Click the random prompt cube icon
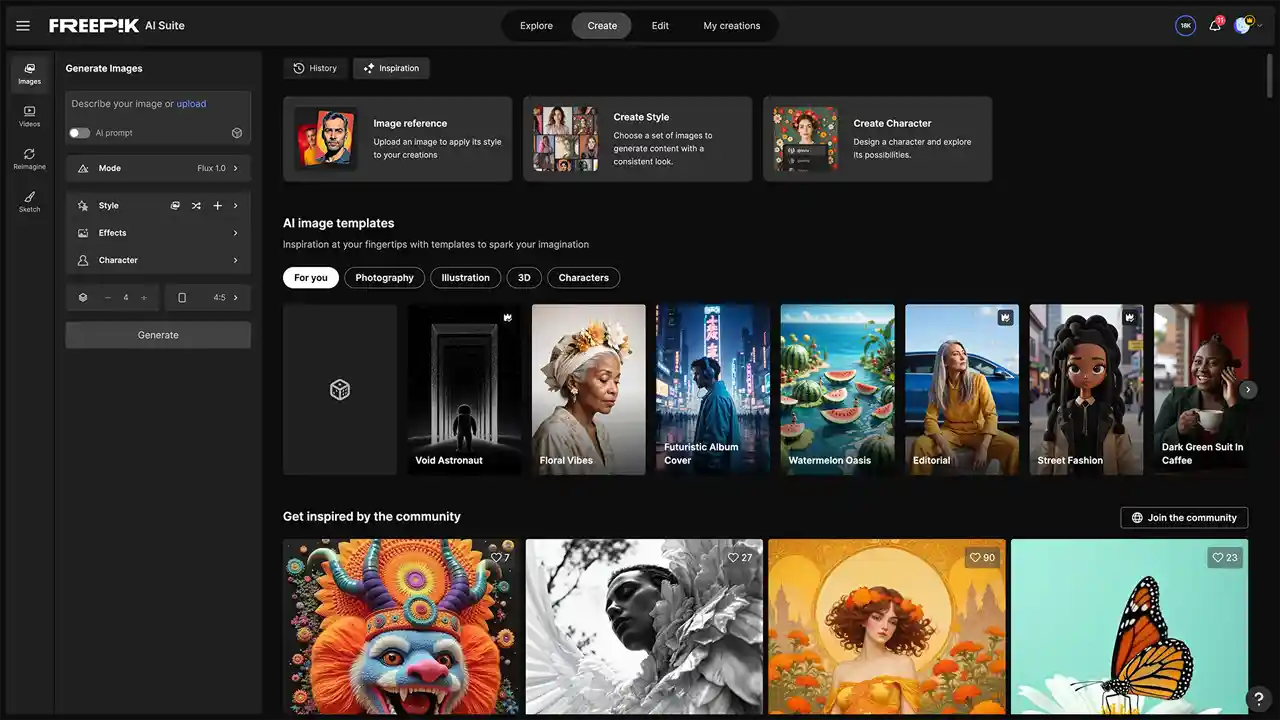The width and height of the screenshot is (1280, 720). [x=237, y=133]
